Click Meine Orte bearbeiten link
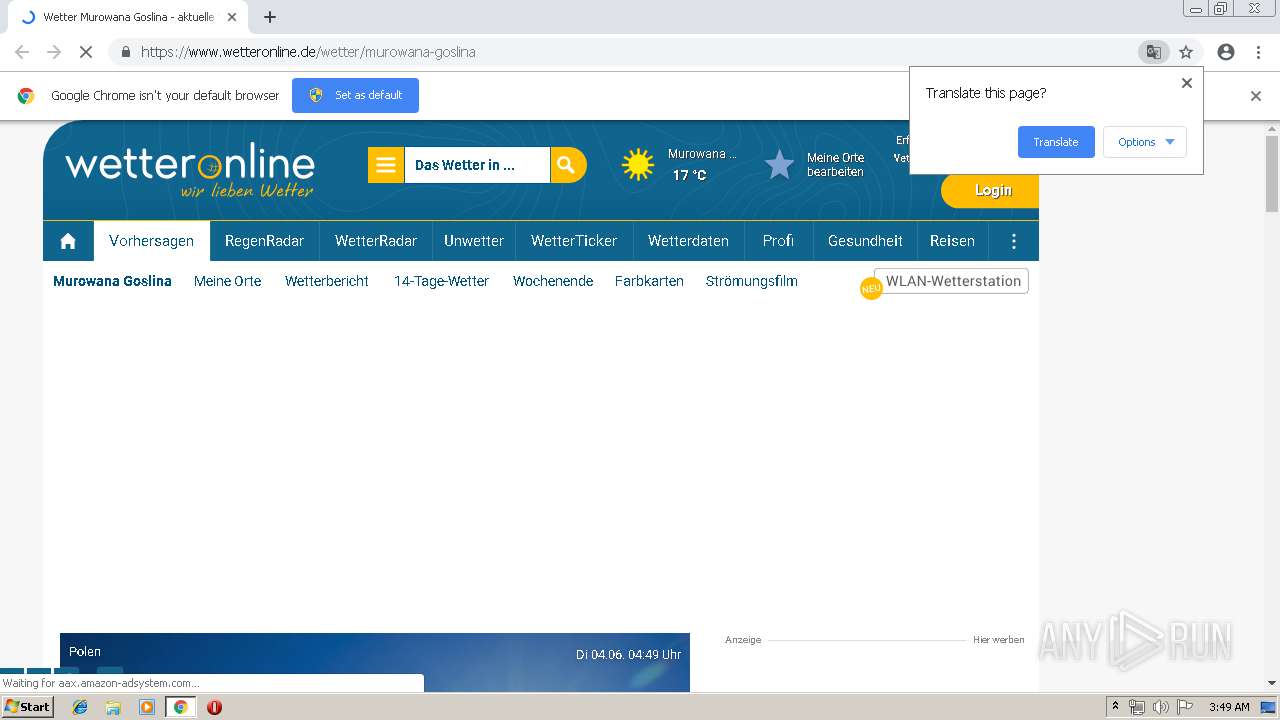 pyautogui.click(x=835, y=165)
